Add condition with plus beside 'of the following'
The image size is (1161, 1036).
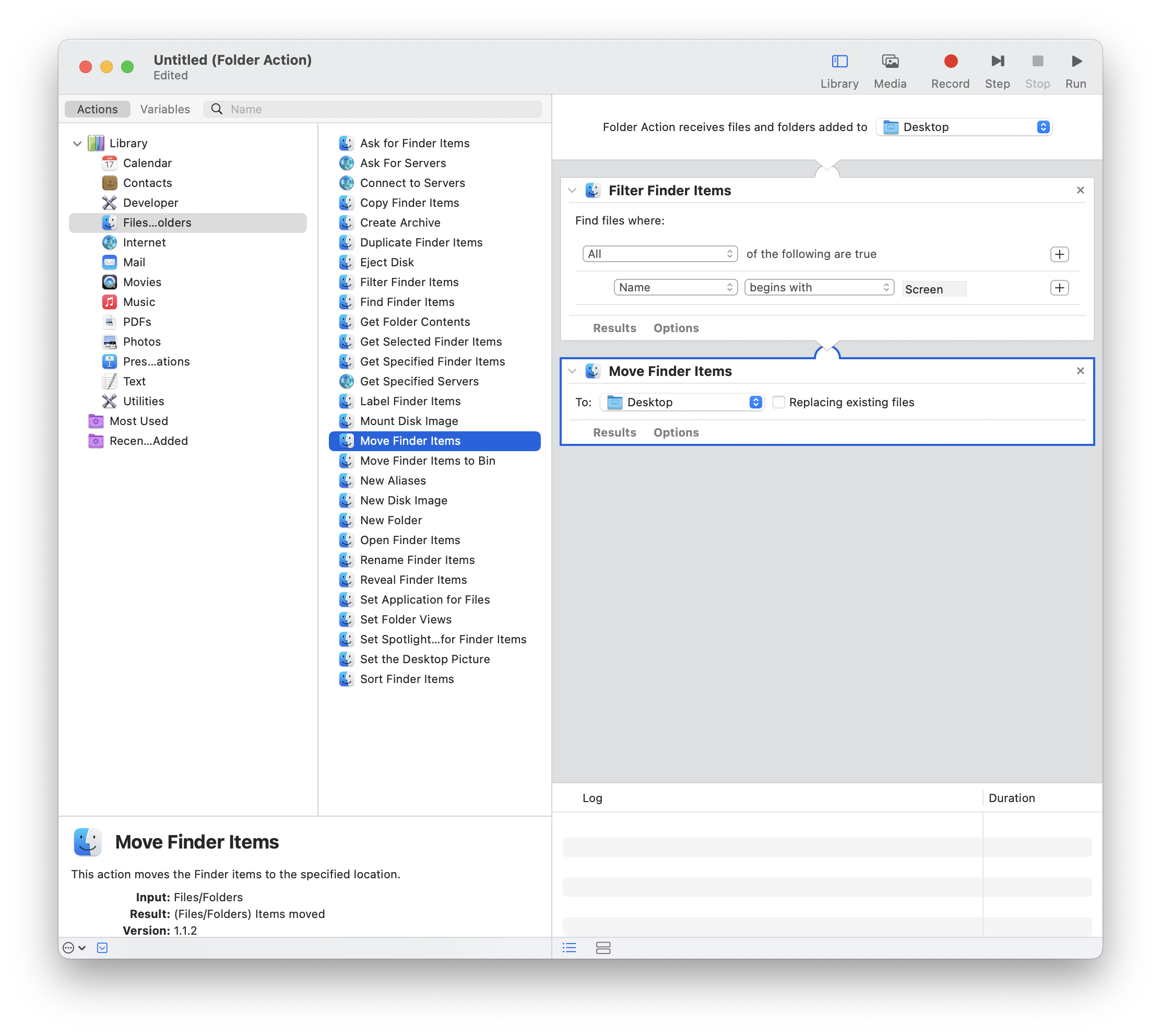coord(1059,254)
